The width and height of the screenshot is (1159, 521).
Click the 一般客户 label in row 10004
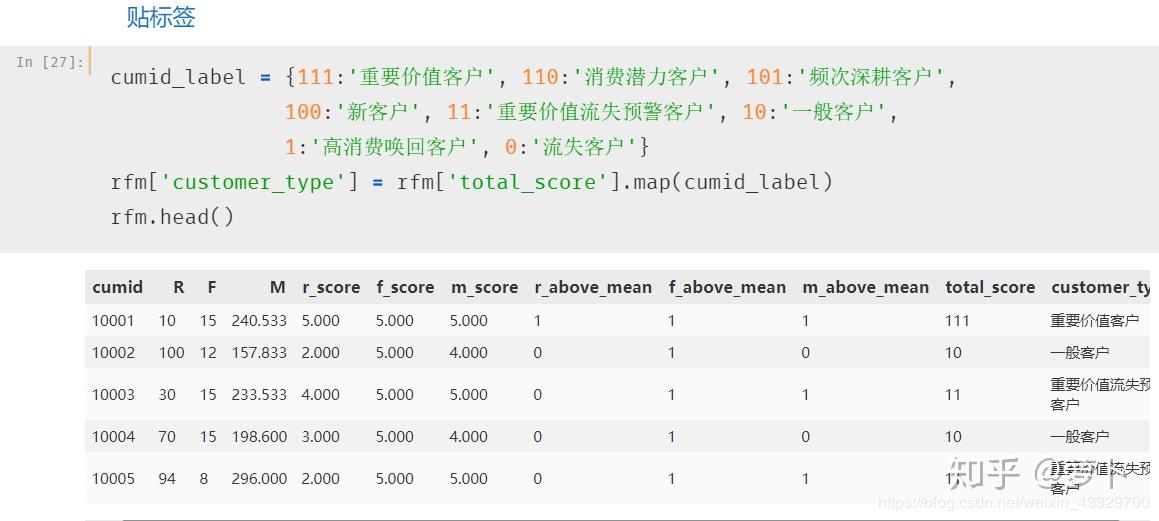click(1080, 437)
